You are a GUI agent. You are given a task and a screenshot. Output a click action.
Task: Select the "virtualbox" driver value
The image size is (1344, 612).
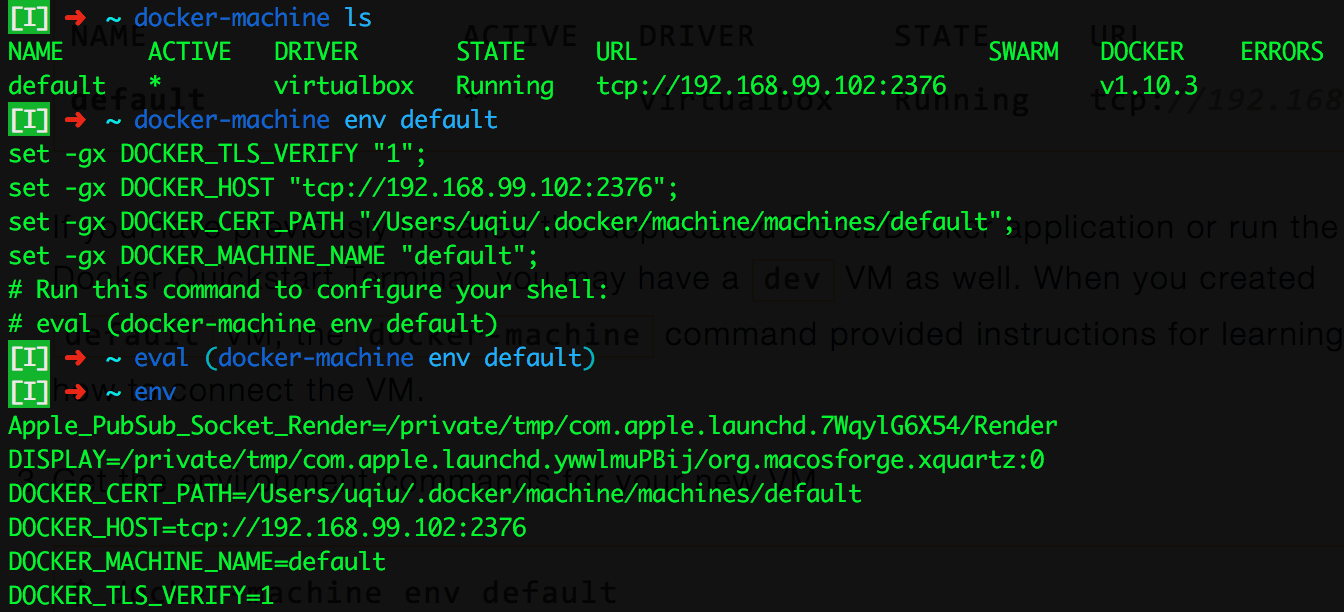[x=343, y=86]
